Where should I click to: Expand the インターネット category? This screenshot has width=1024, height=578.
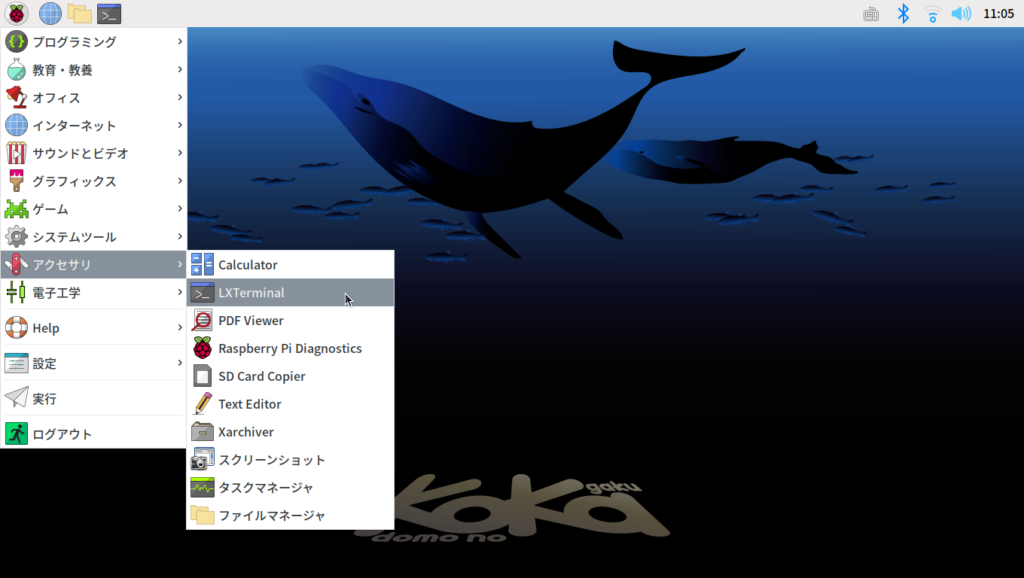[75, 126]
